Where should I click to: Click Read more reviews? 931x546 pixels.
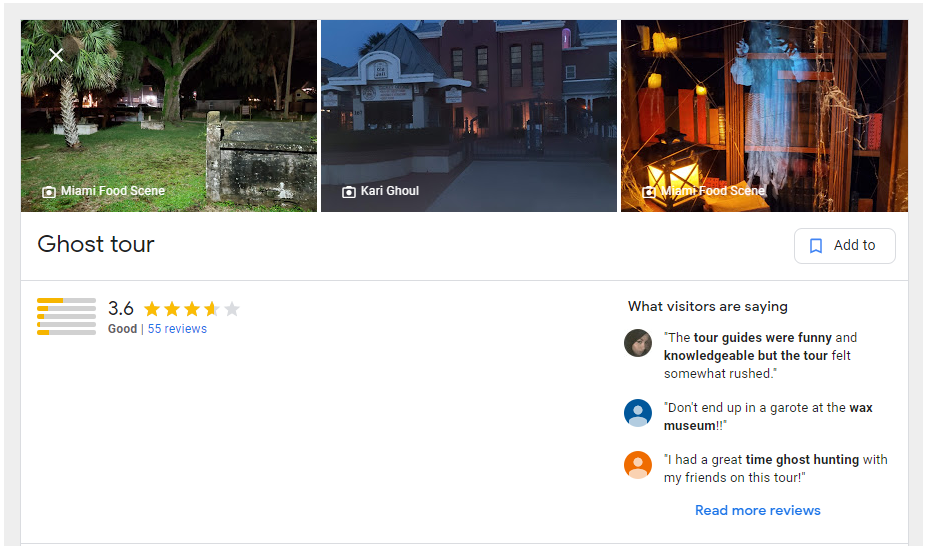tap(758, 510)
